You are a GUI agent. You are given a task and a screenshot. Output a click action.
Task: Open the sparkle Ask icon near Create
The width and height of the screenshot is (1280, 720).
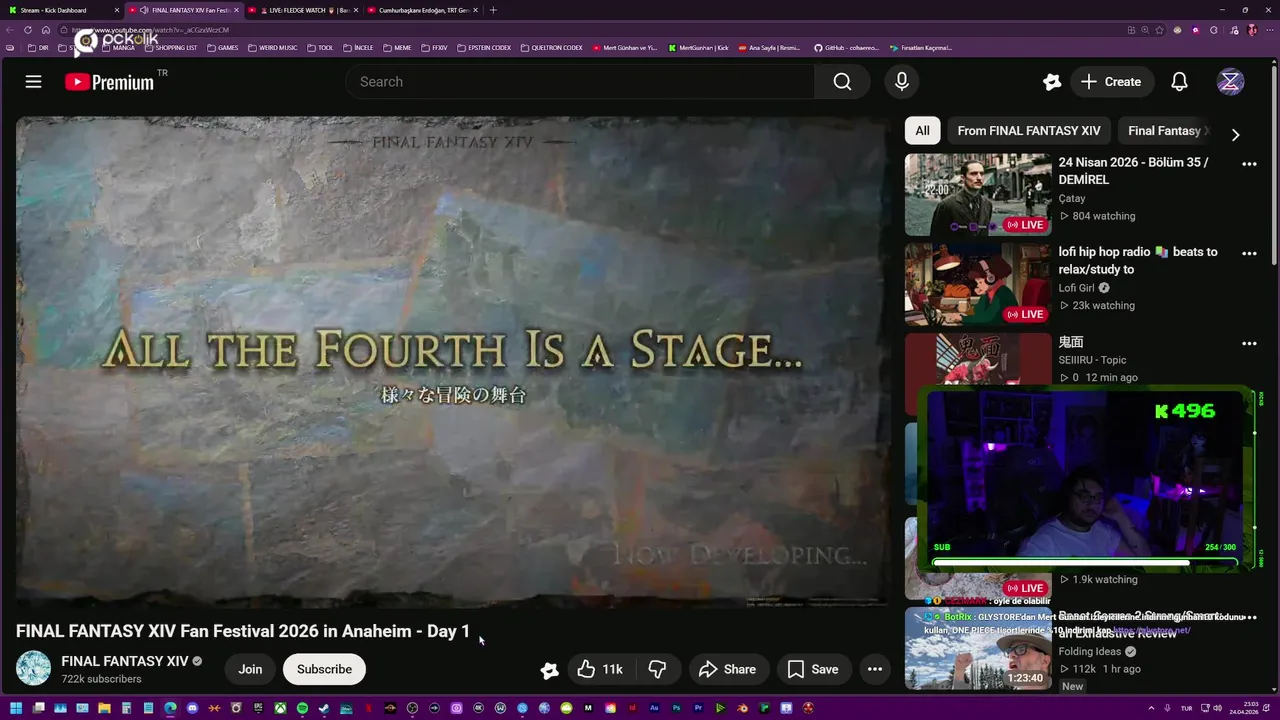(1051, 82)
